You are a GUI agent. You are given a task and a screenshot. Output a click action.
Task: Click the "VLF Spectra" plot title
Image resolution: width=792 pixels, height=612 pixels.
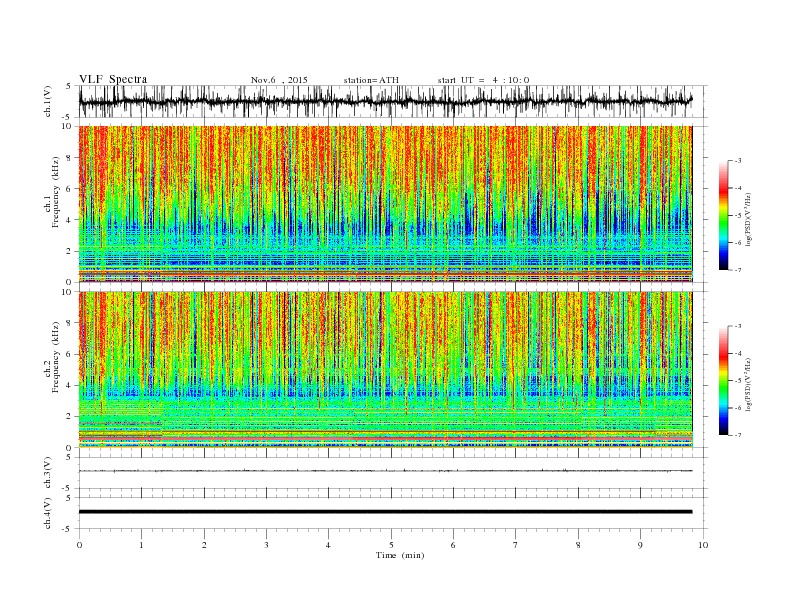(113, 79)
